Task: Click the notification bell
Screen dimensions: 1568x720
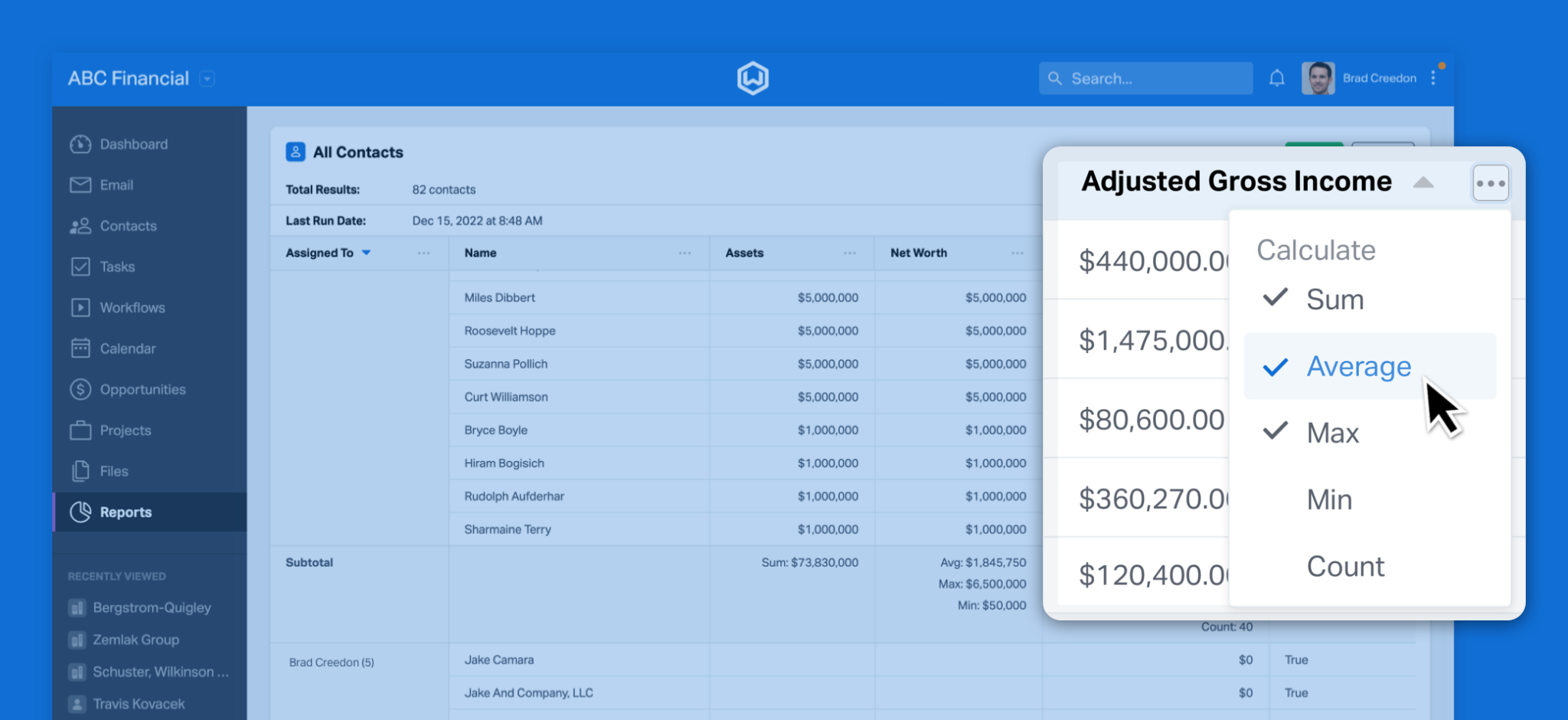Action: click(x=1276, y=77)
